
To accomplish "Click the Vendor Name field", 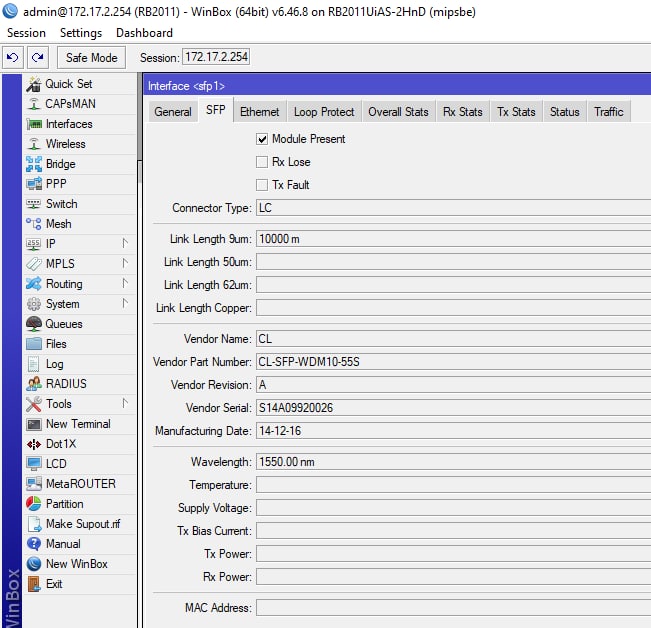I will (453, 339).
